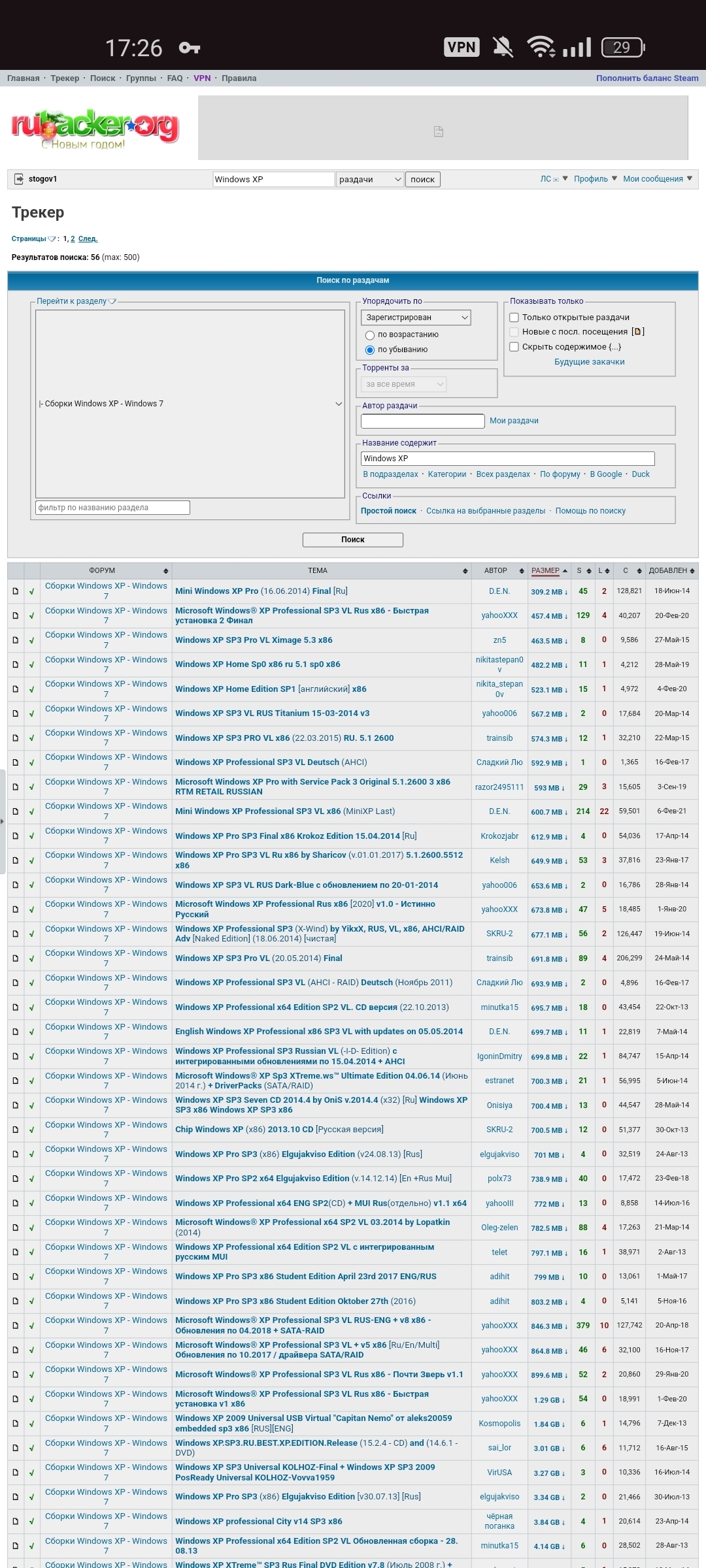The height and width of the screenshot is (1568, 706).
Task: Sort by completed C column arrows
Action: point(639,571)
